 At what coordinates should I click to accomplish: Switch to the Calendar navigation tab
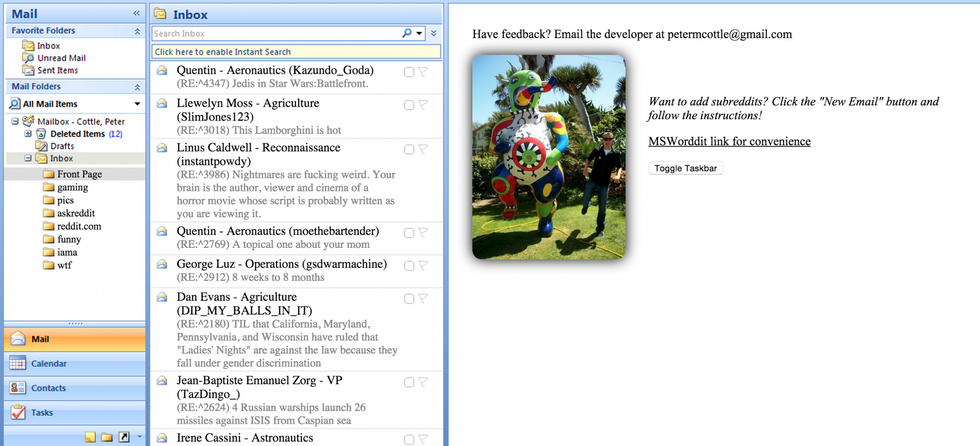point(75,364)
